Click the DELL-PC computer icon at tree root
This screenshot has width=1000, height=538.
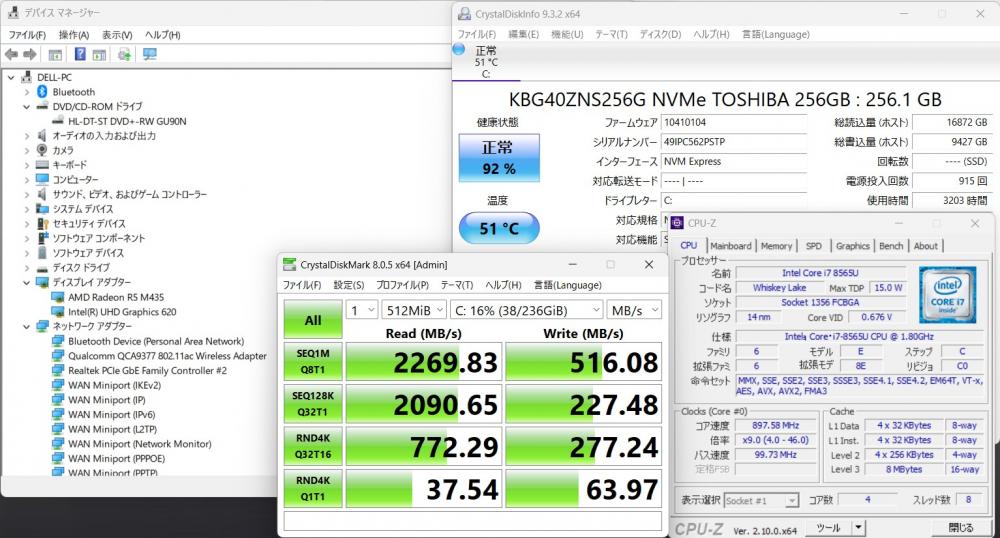[x=27, y=77]
